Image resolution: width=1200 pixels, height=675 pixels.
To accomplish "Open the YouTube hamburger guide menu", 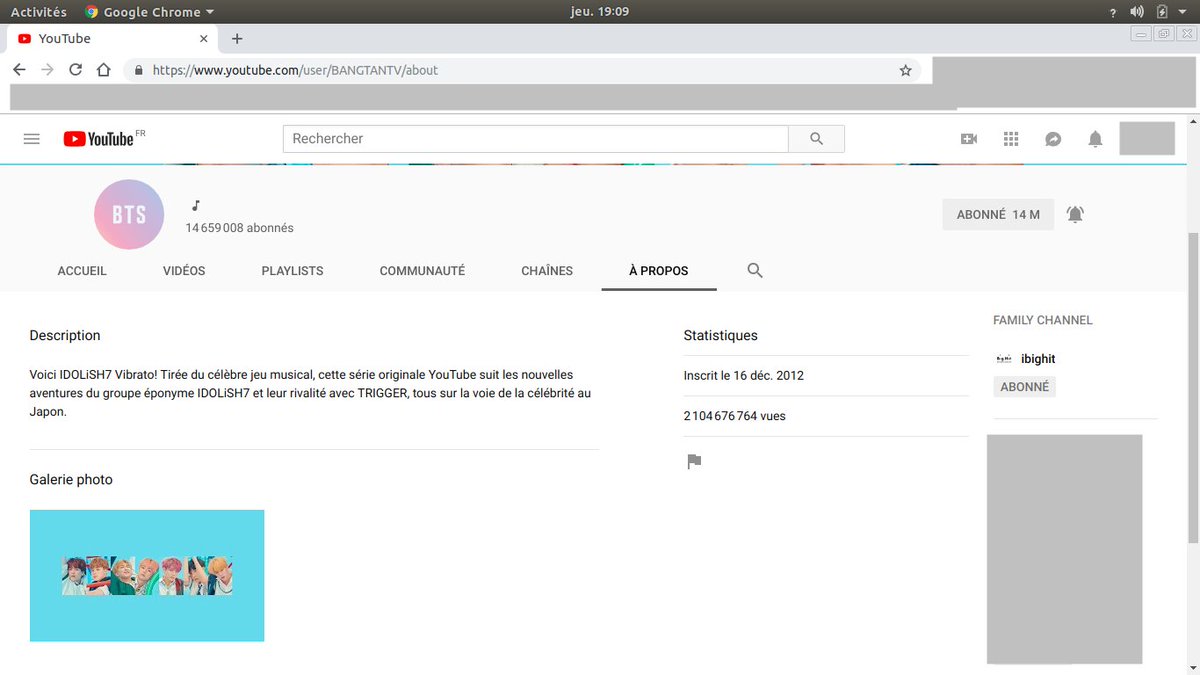I will [31, 139].
